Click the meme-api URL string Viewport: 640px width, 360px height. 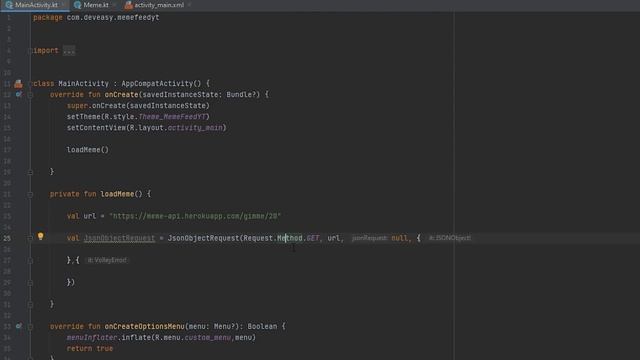[195, 216]
